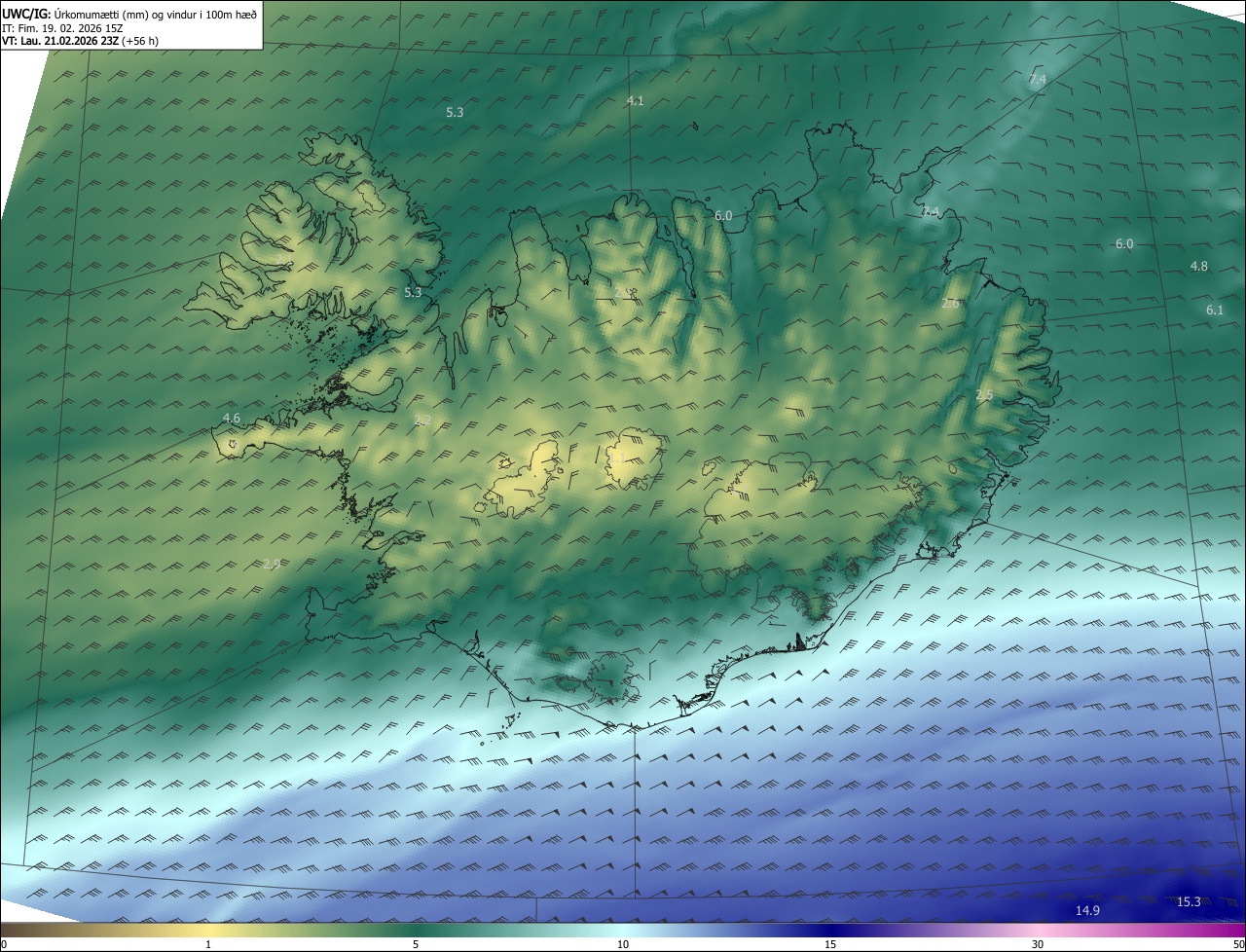Viewport: 1246px width, 952px height.
Task: Select the 30 tick on the color scale
Action: pos(1038,944)
